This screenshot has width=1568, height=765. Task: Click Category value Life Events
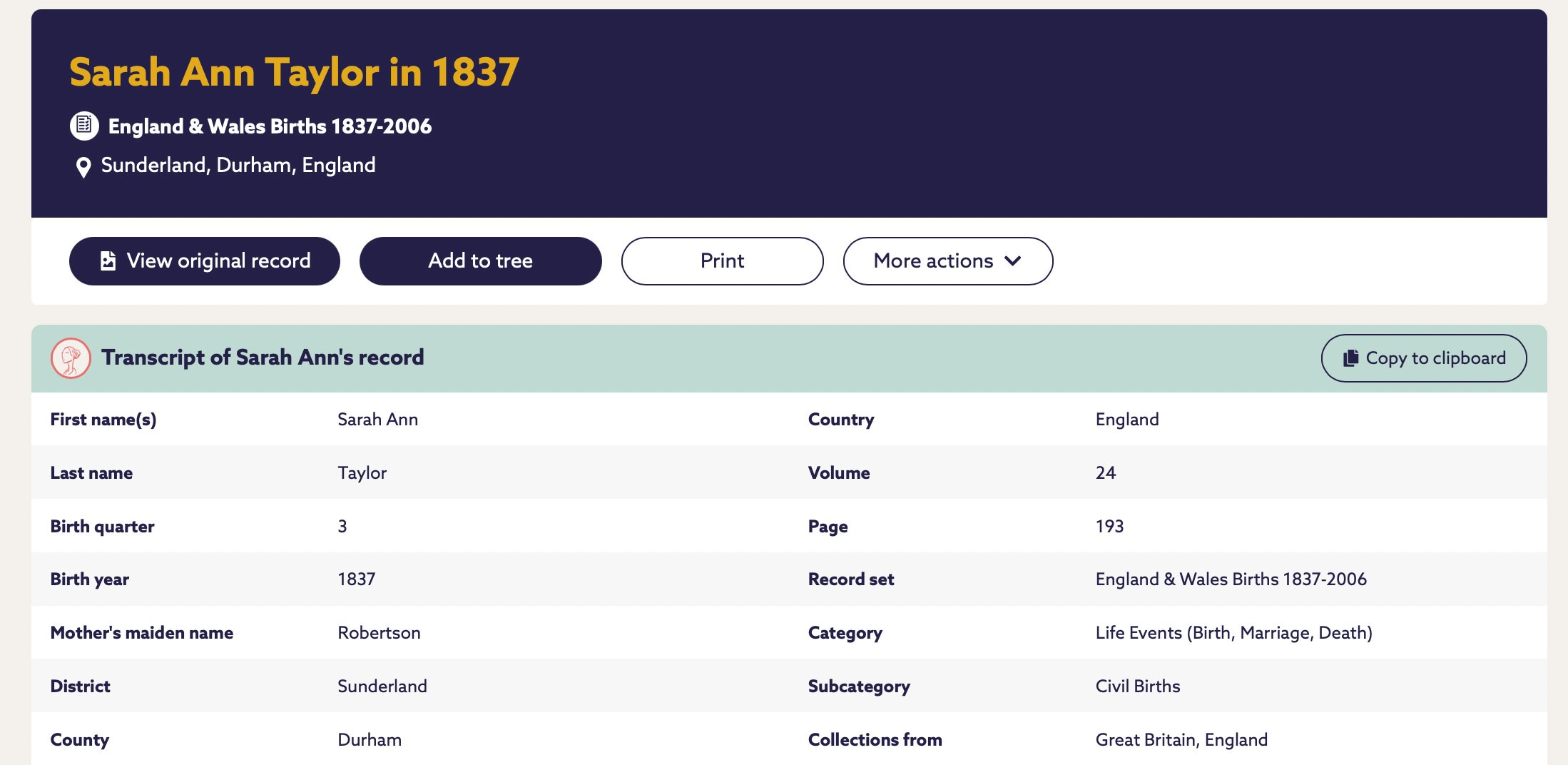click(x=1234, y=632)
